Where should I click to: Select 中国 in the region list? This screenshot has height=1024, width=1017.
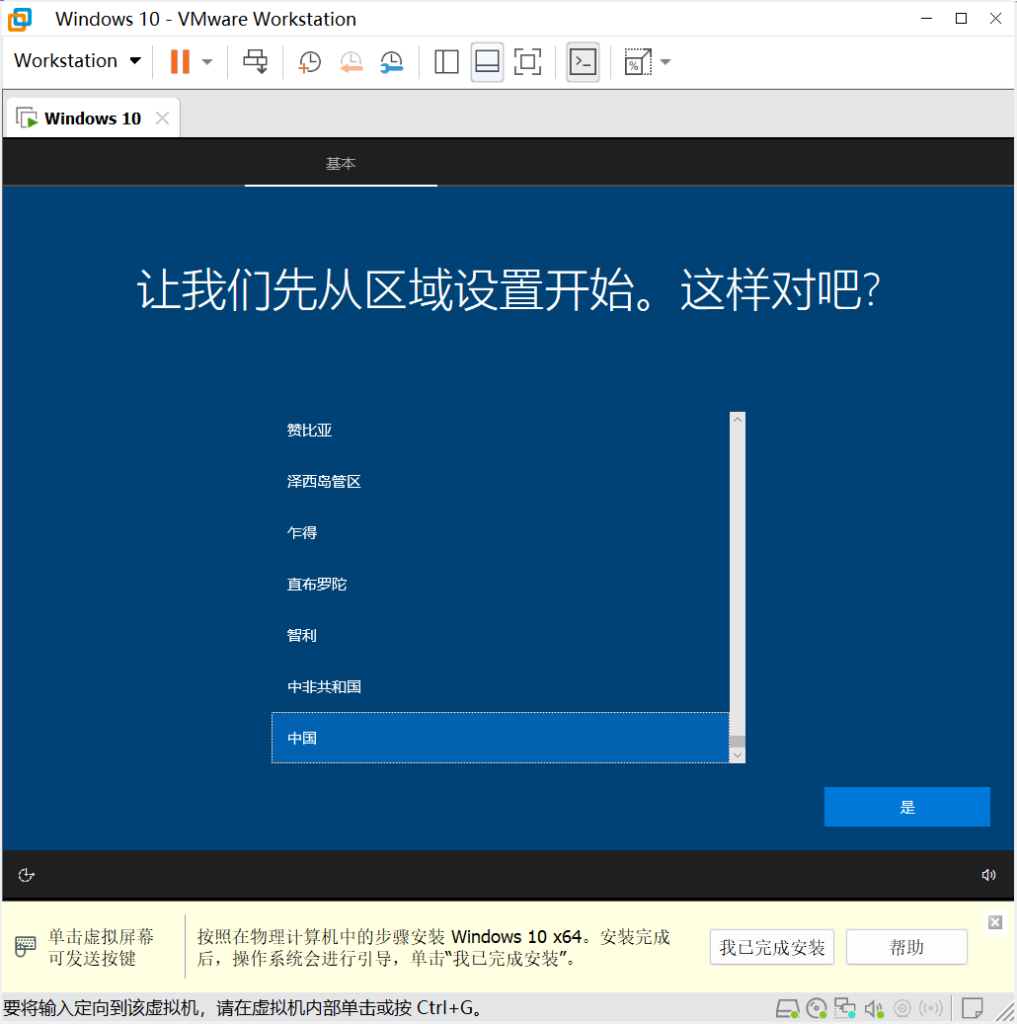tap(500, 738)
